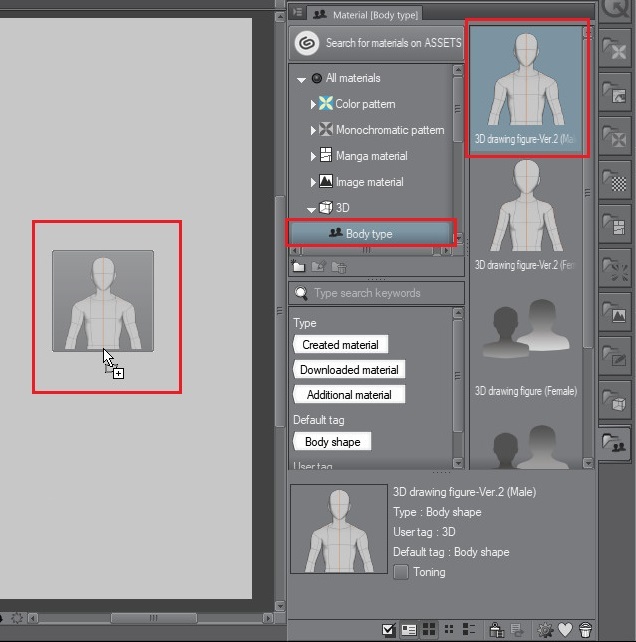Switch to large thumbnail view icon

pos(429,630)
